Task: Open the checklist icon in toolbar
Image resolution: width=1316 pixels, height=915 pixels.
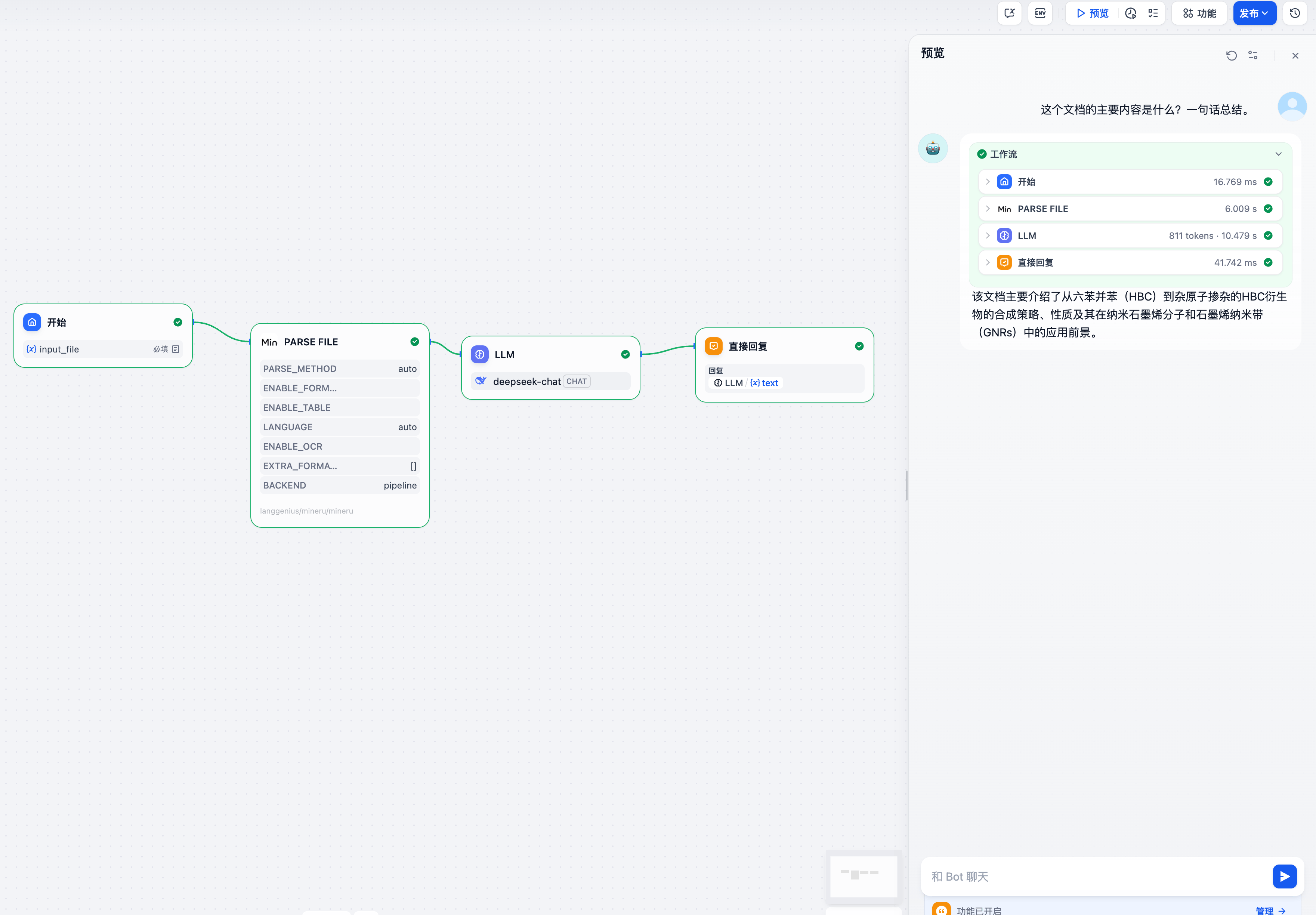Action: coord(1153,13)
